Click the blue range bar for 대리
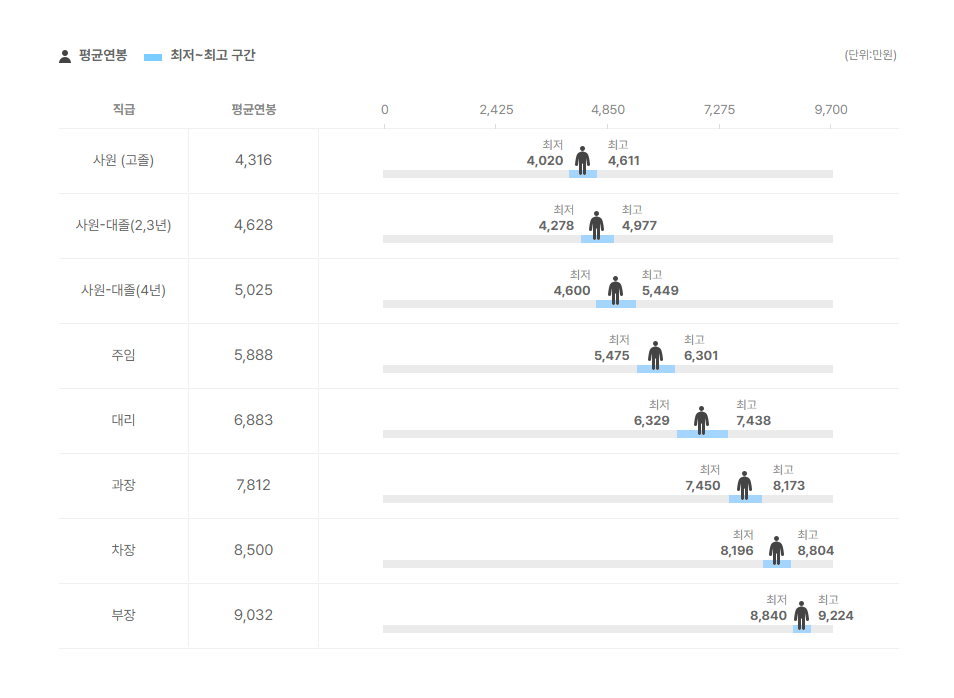 coord(702,434)
